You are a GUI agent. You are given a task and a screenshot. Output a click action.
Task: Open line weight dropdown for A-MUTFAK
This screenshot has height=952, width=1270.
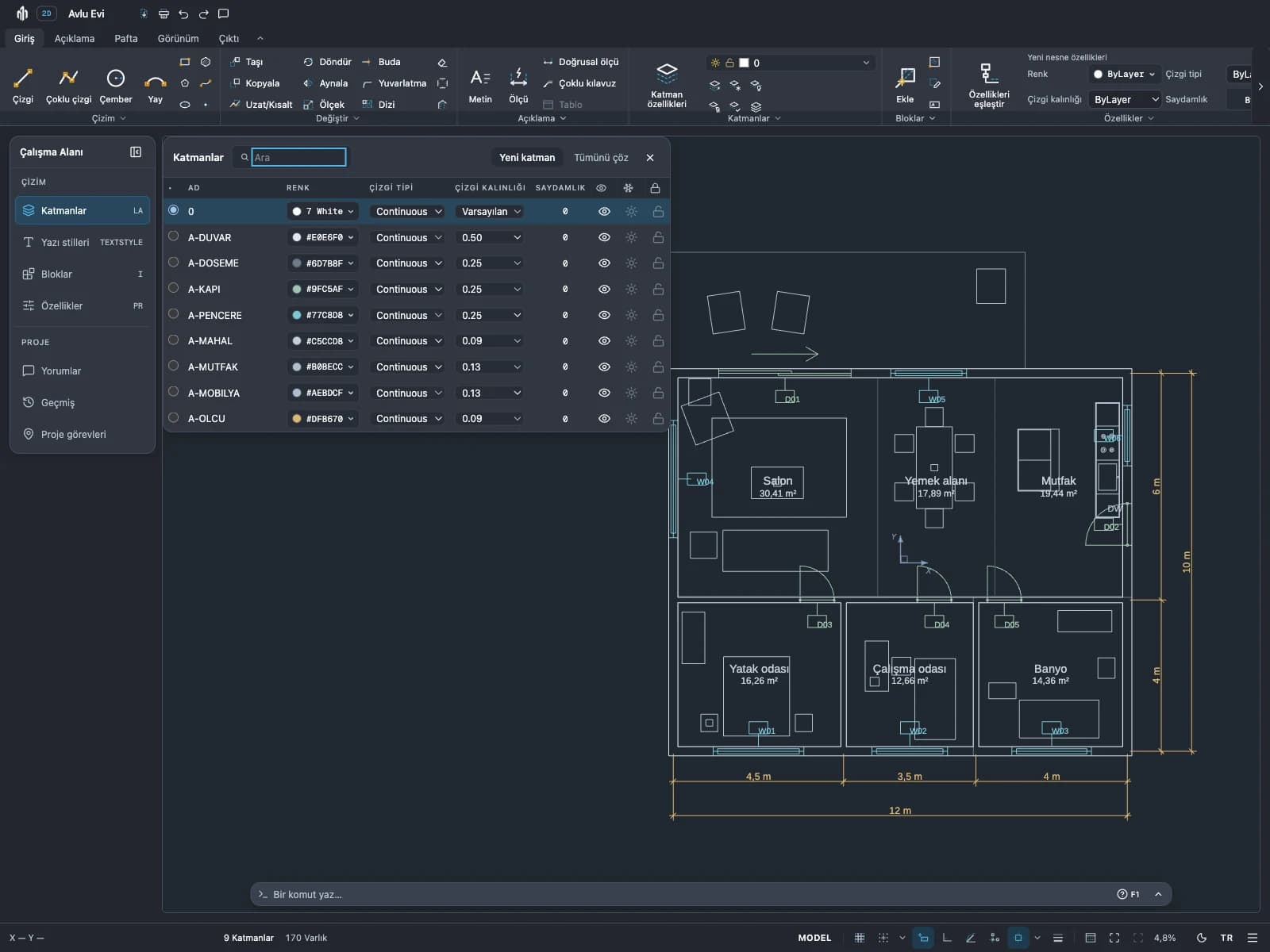(491, 367)
